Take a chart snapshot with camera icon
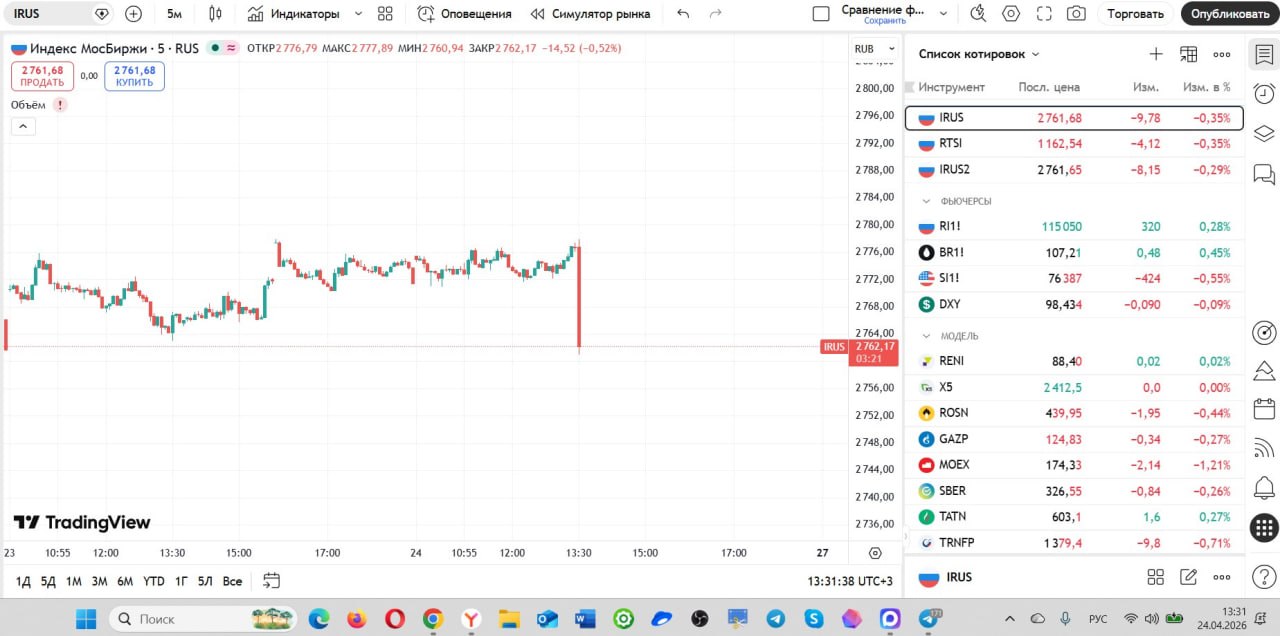The height and width of the screenshot is (636, 1280). coord(1076,14)
